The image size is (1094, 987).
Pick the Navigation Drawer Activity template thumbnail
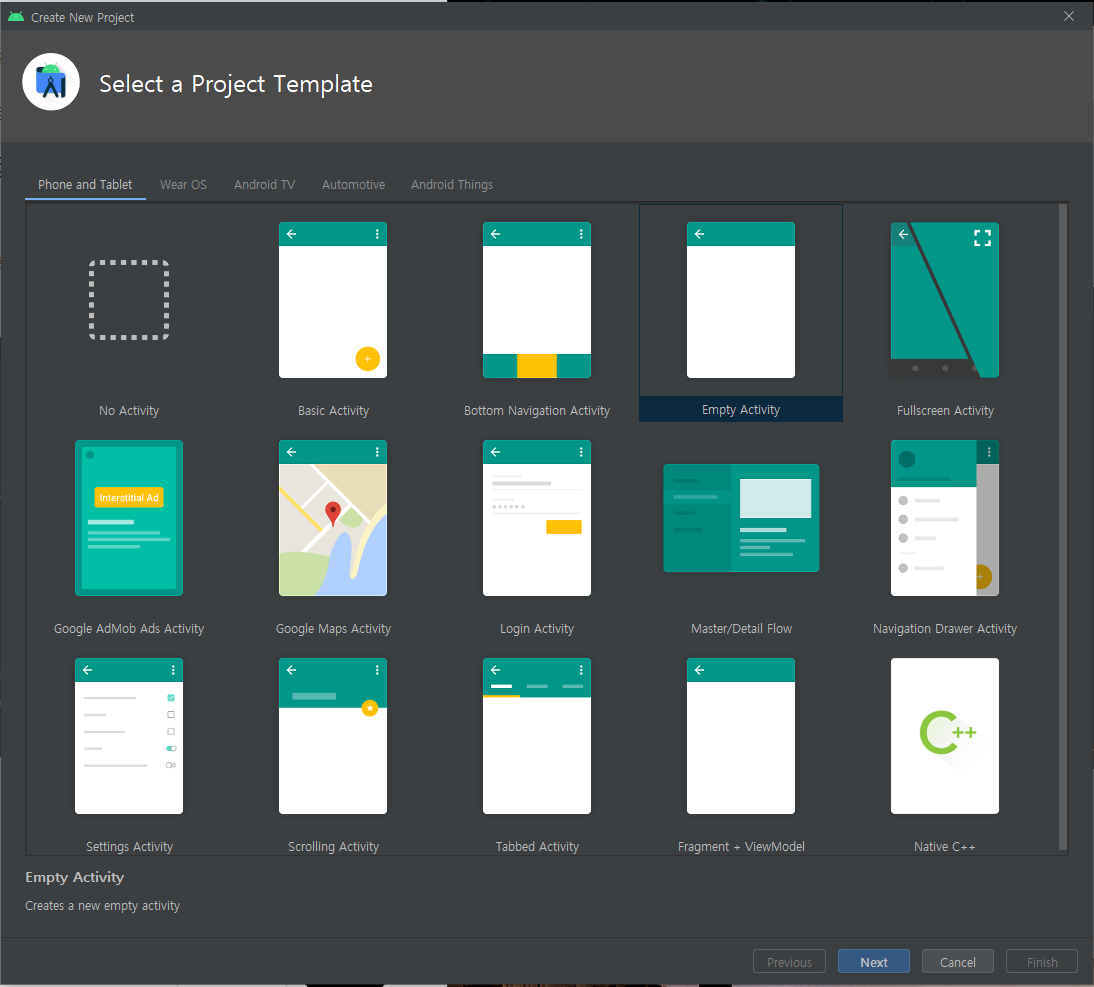(x=945, y=518)
